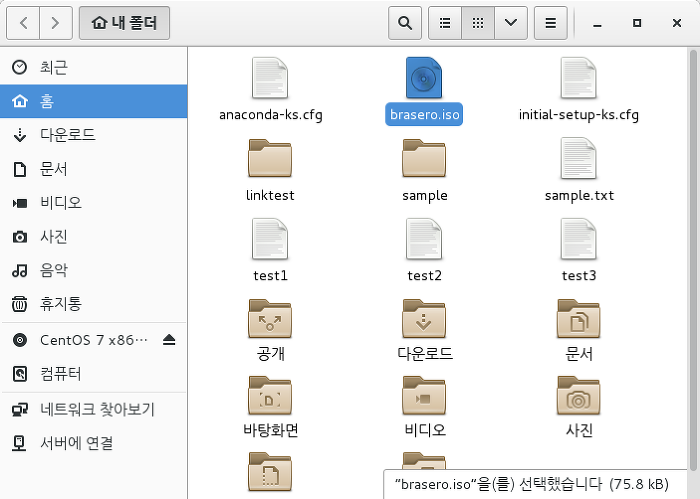Open 네트워크 찾아보기 in the sidebar
The image size is (700, 499).
[94, 409]
